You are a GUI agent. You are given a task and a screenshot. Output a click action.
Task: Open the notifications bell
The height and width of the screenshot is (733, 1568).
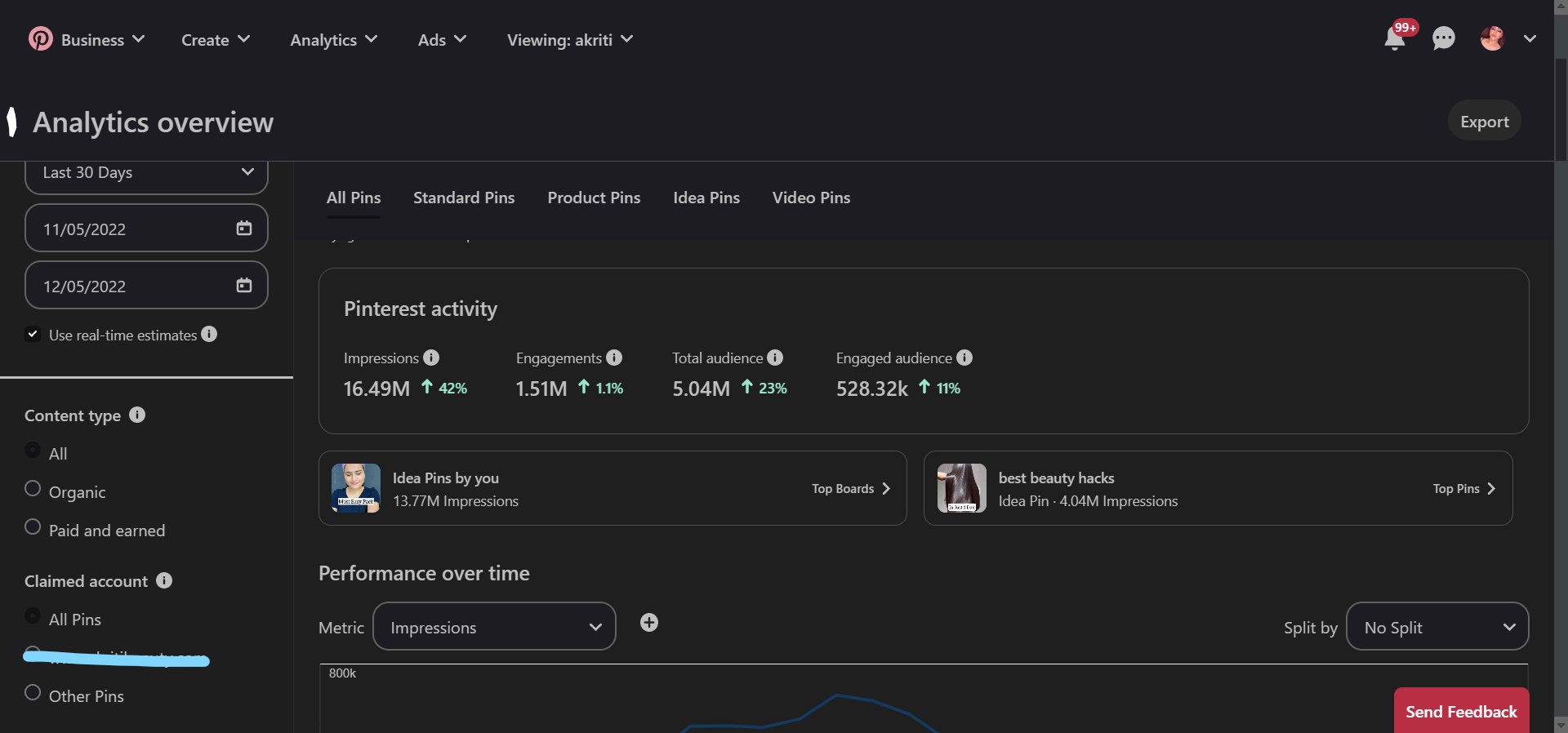pyautogui.click(x=1395, y=39)
